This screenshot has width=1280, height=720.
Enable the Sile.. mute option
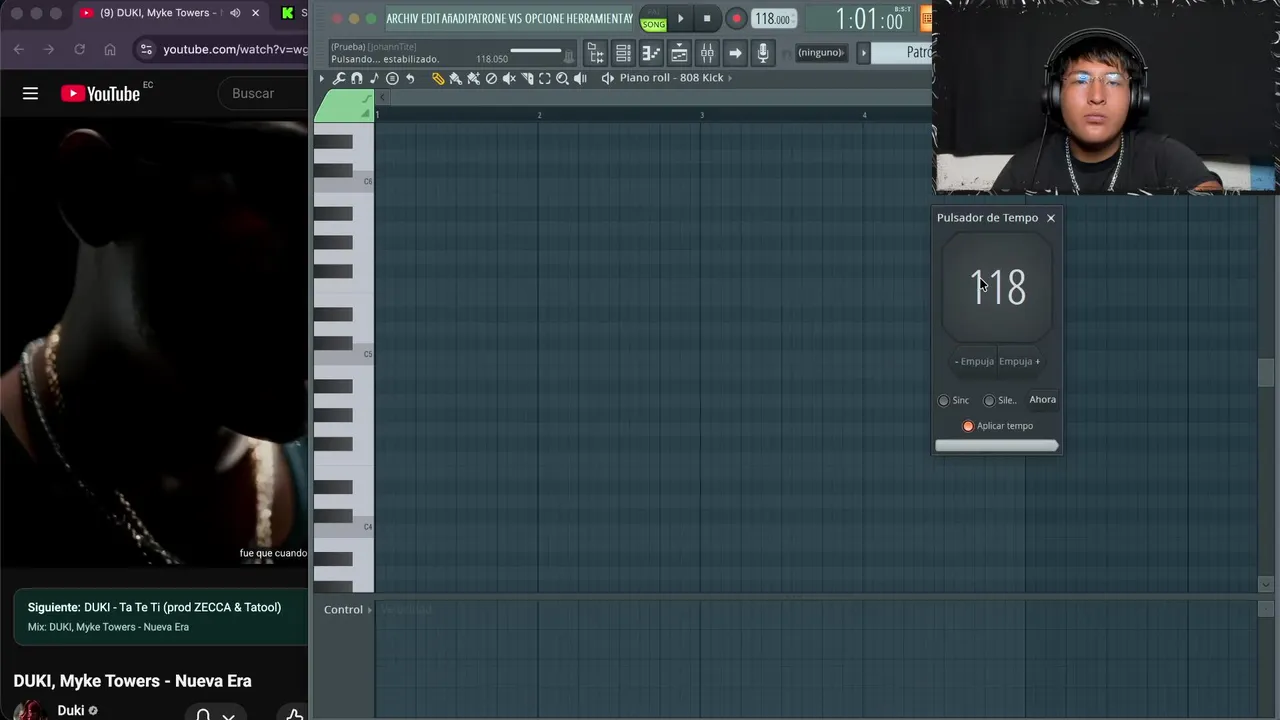click(x=989, y=400)
